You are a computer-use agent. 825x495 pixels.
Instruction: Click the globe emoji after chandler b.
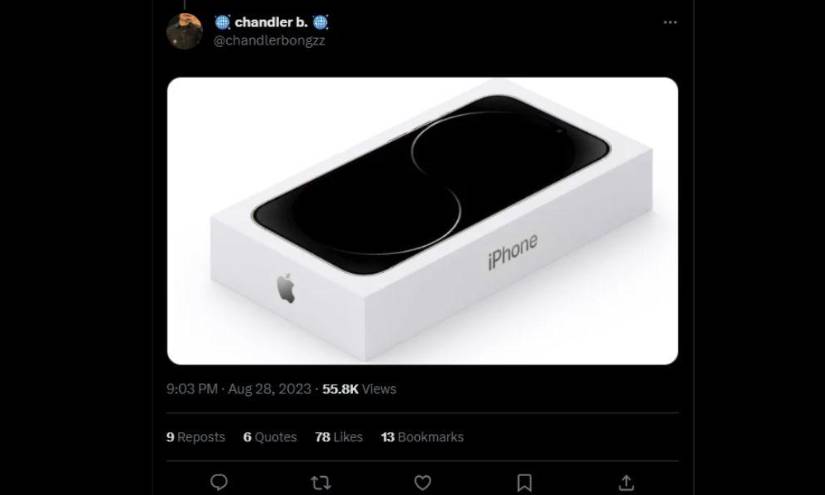[321, 22]
